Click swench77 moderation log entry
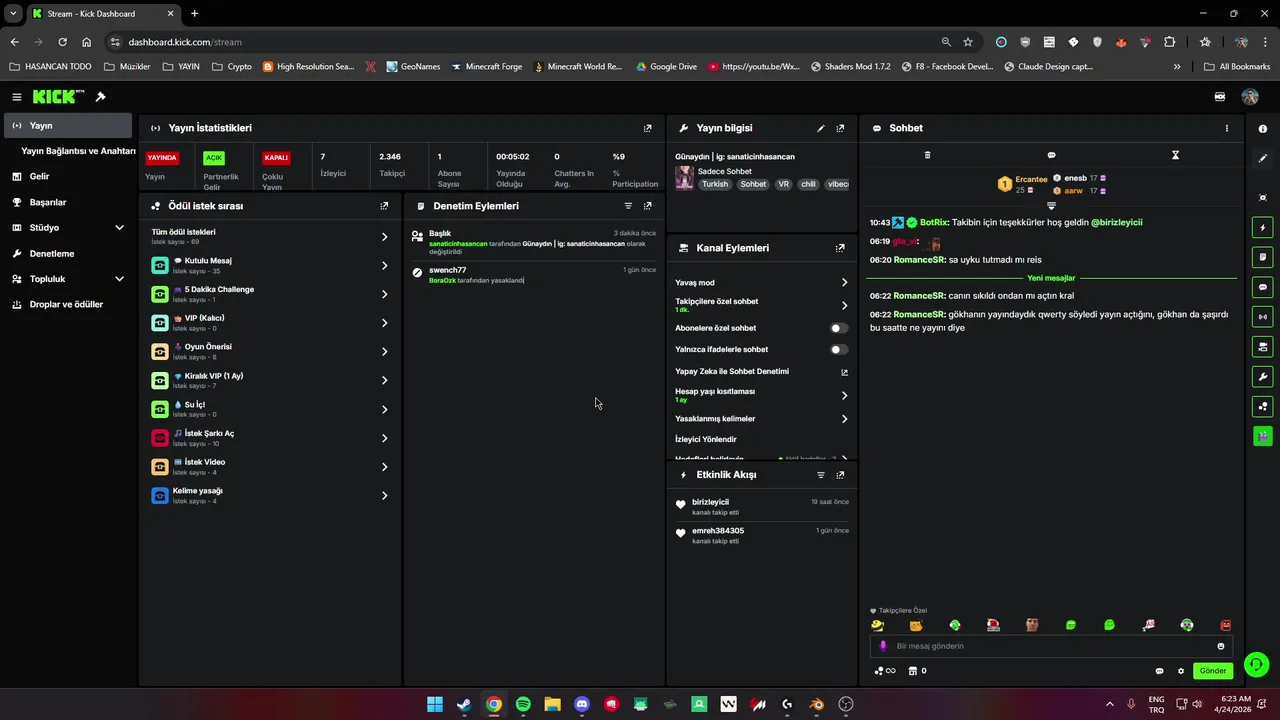Screen dimensions: 1280x720 [534, 275]
